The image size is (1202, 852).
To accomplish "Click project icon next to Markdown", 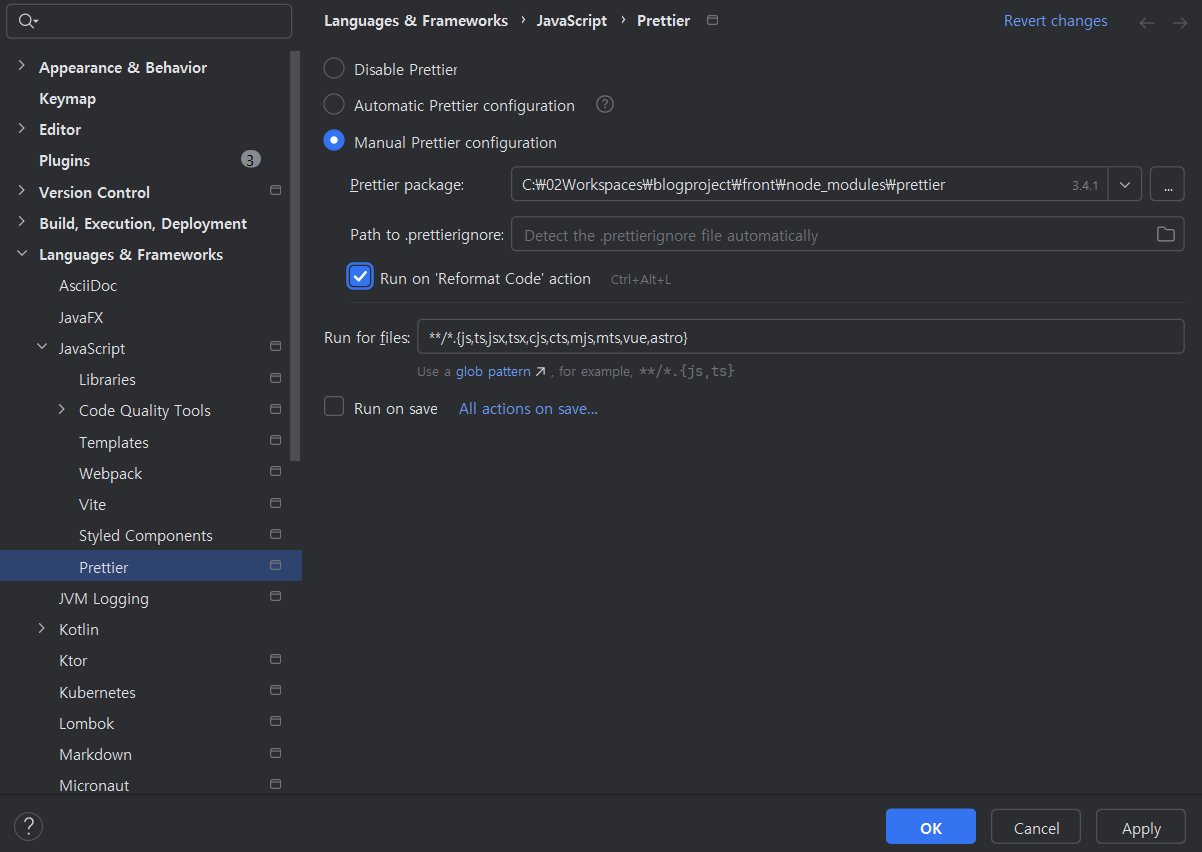I will 276,753.
